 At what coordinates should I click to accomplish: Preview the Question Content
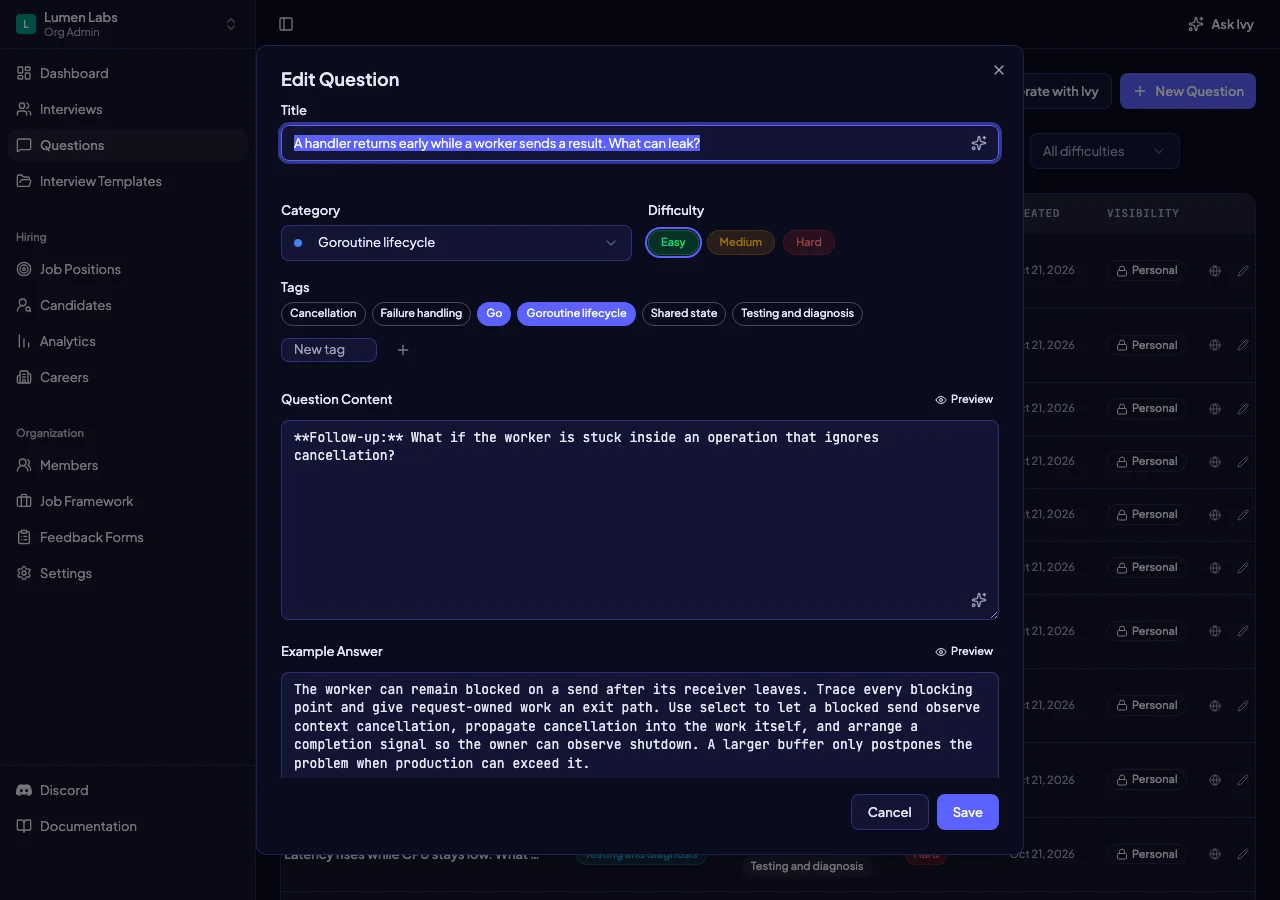964,399
